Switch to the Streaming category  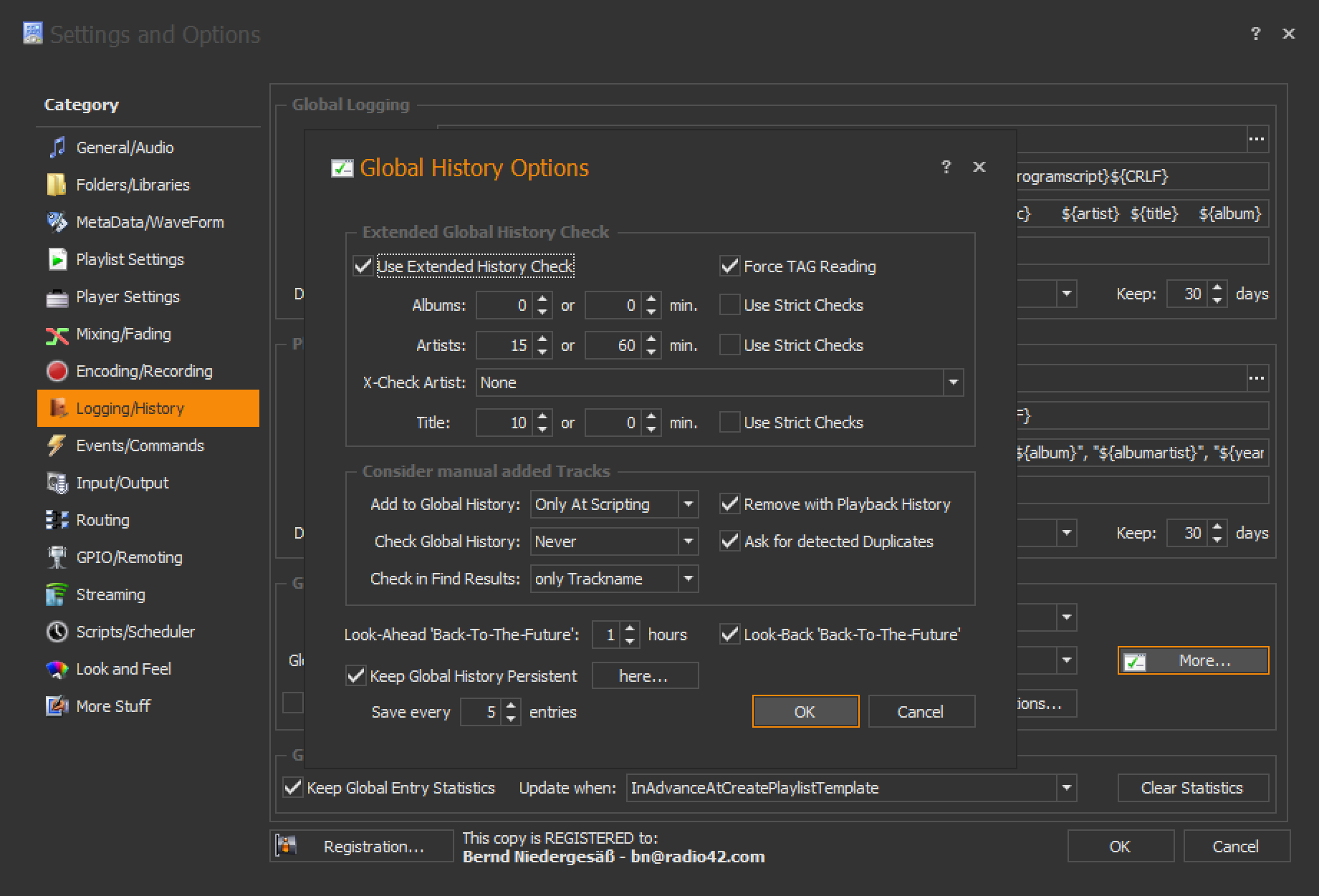(110, 594)
